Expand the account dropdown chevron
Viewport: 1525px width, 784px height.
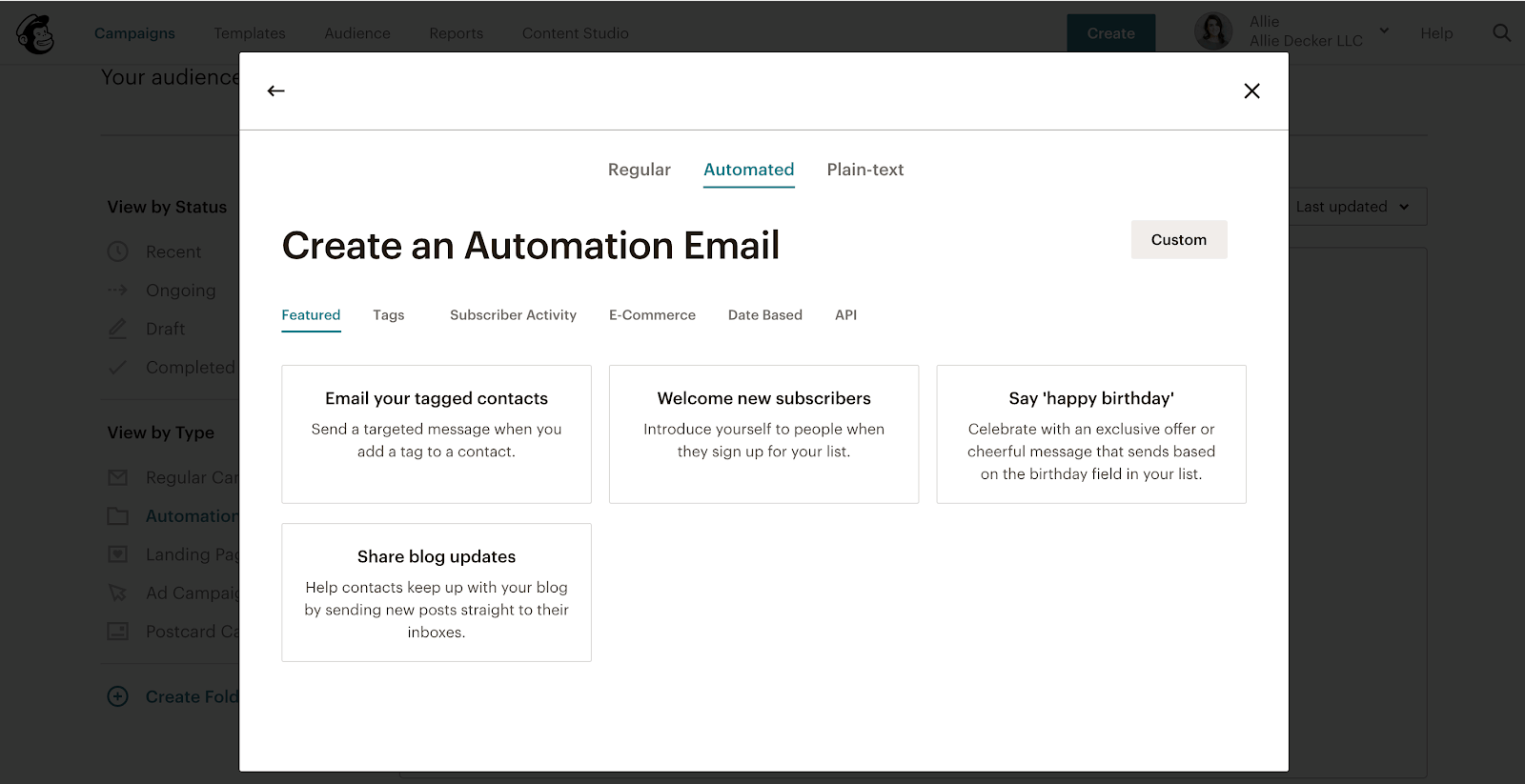1384,30
